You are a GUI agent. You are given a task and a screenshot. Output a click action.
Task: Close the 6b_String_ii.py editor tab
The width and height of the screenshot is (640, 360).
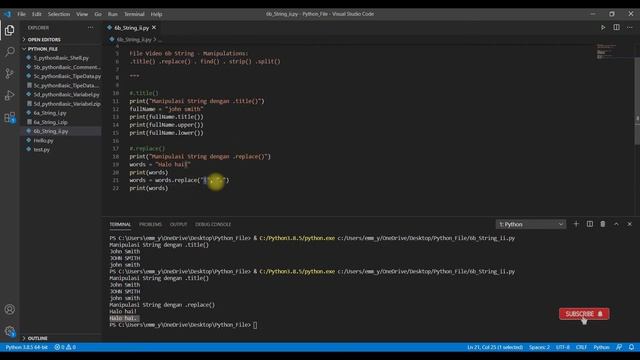coord(154,27)
